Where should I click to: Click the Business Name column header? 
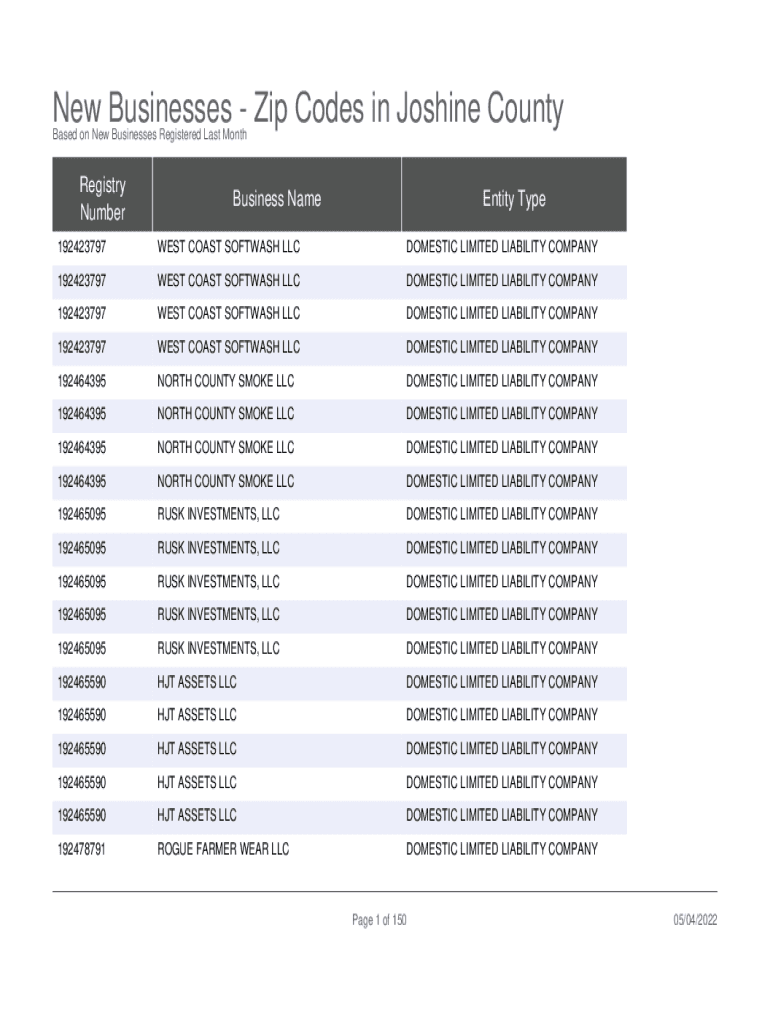pyautogui.click(x=277, y=199)
